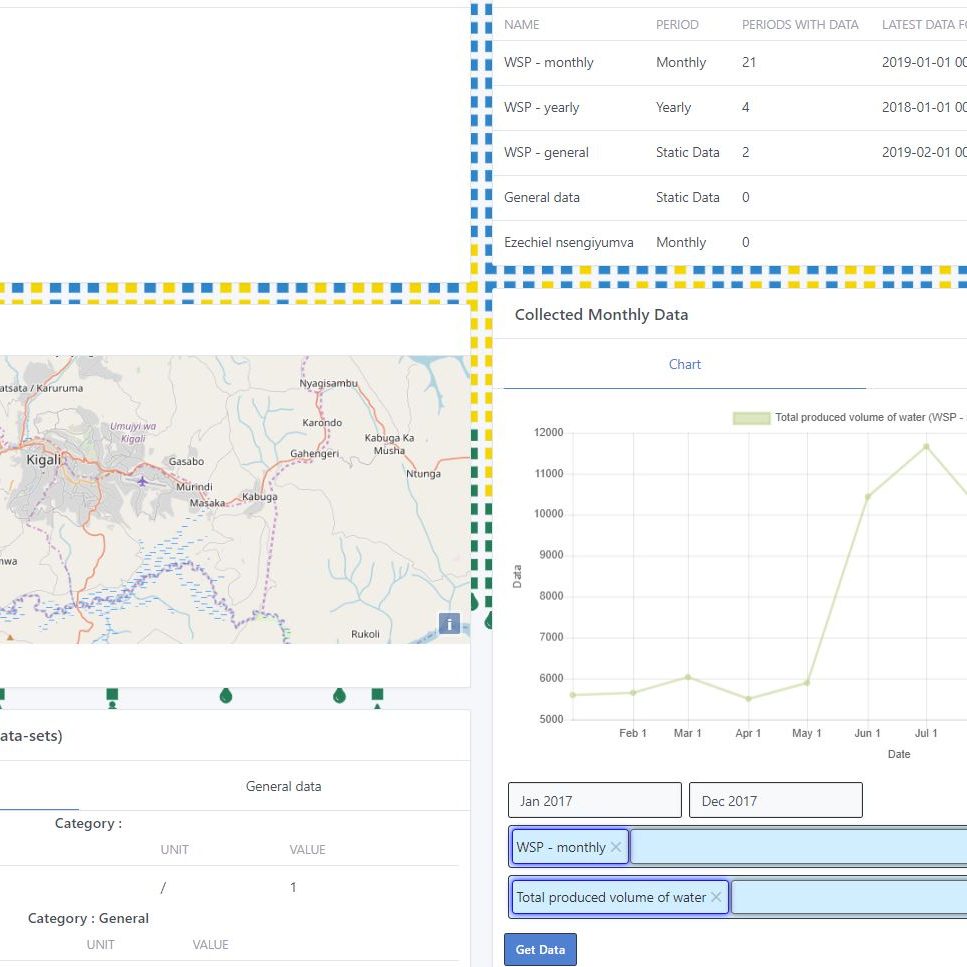Open the Dec 2017 end date picker

(775, 801)
